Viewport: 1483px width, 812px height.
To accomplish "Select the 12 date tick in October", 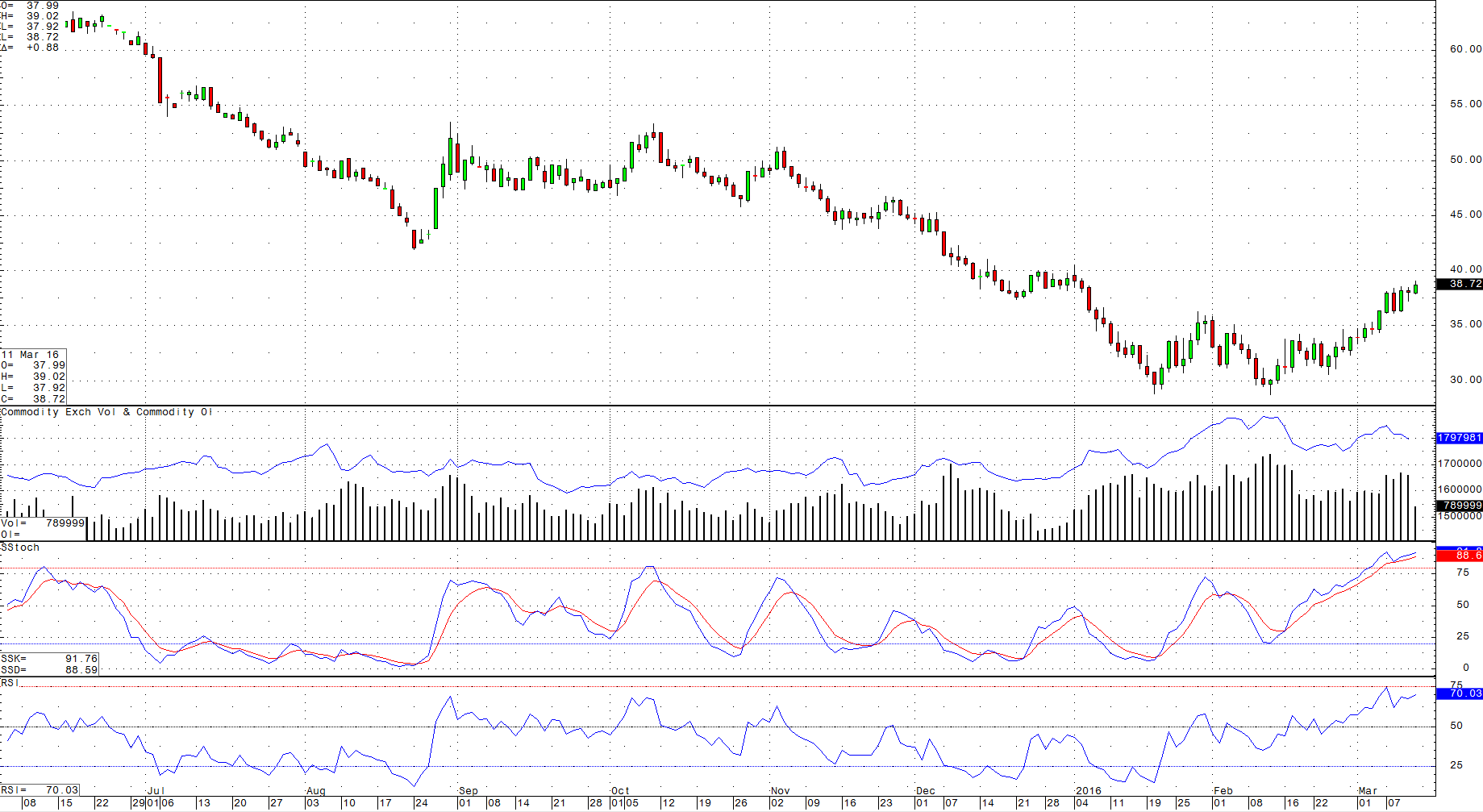I will coord(668,803).
